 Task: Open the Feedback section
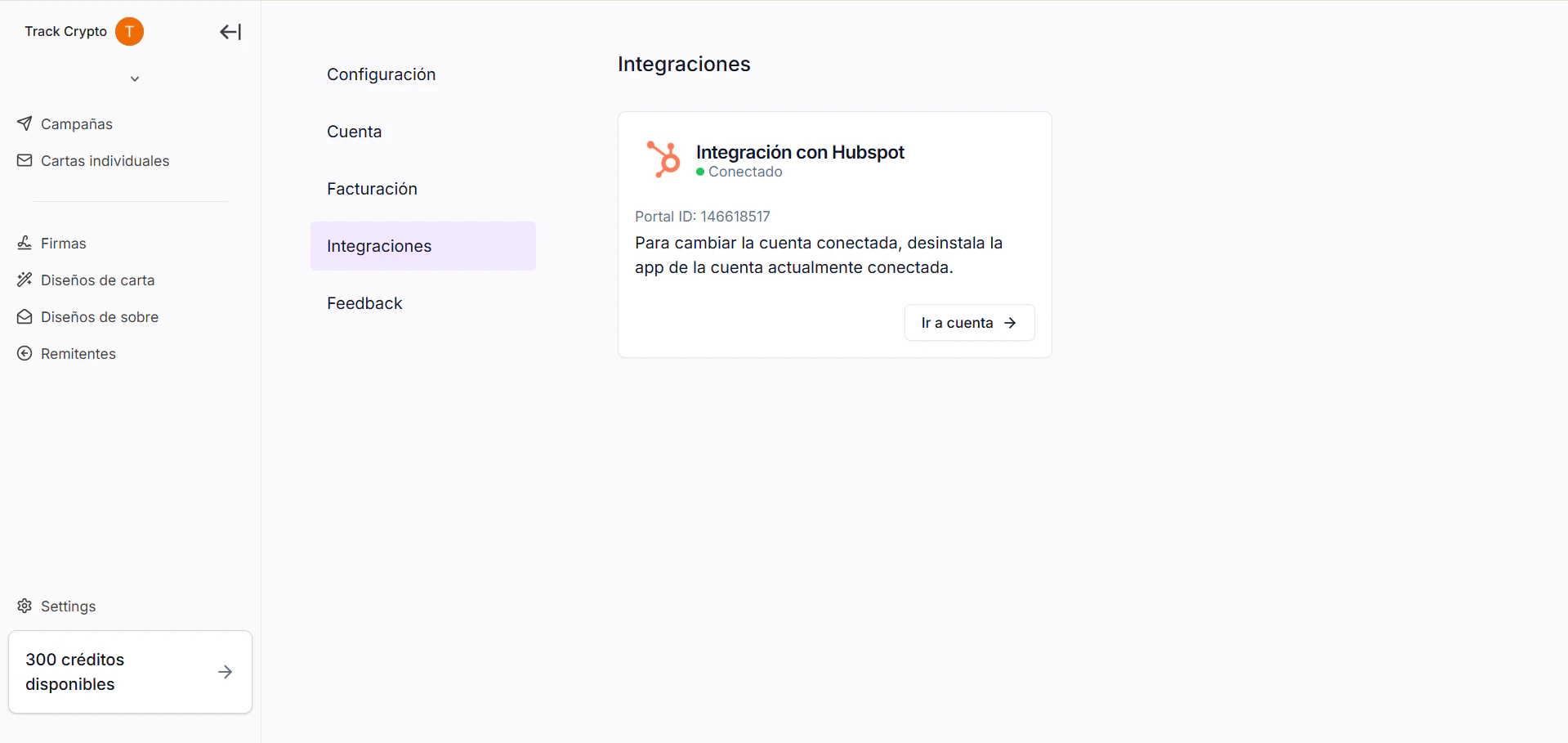[364, 302]
